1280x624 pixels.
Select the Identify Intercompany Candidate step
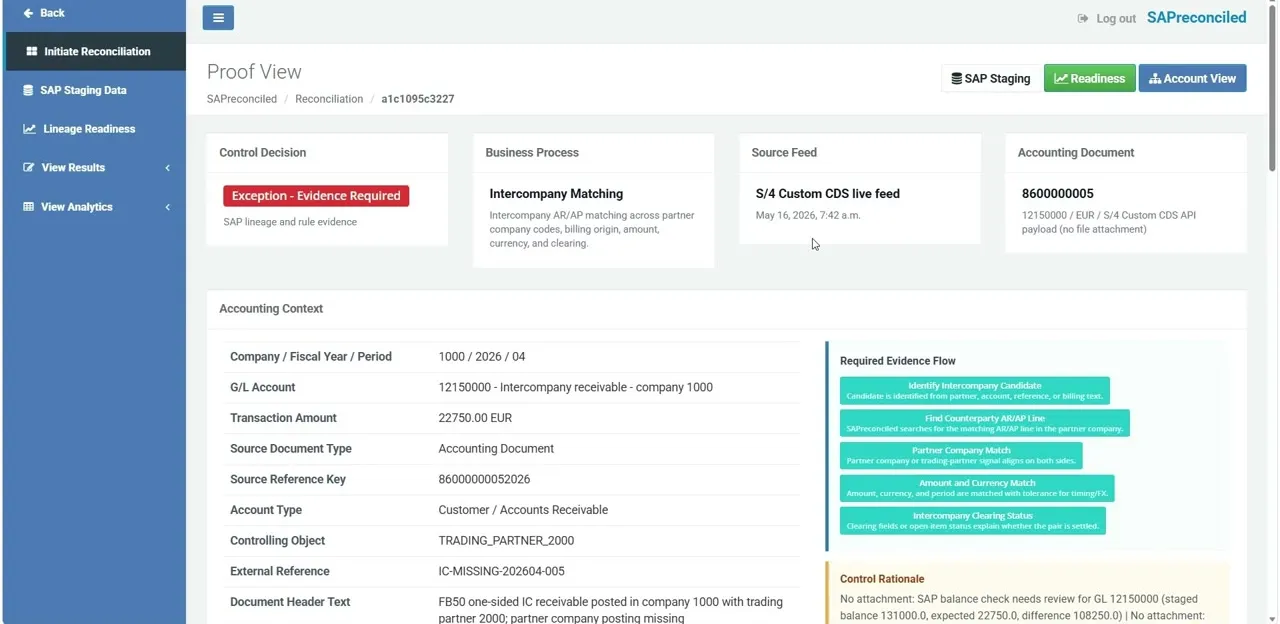coord(975,391)
